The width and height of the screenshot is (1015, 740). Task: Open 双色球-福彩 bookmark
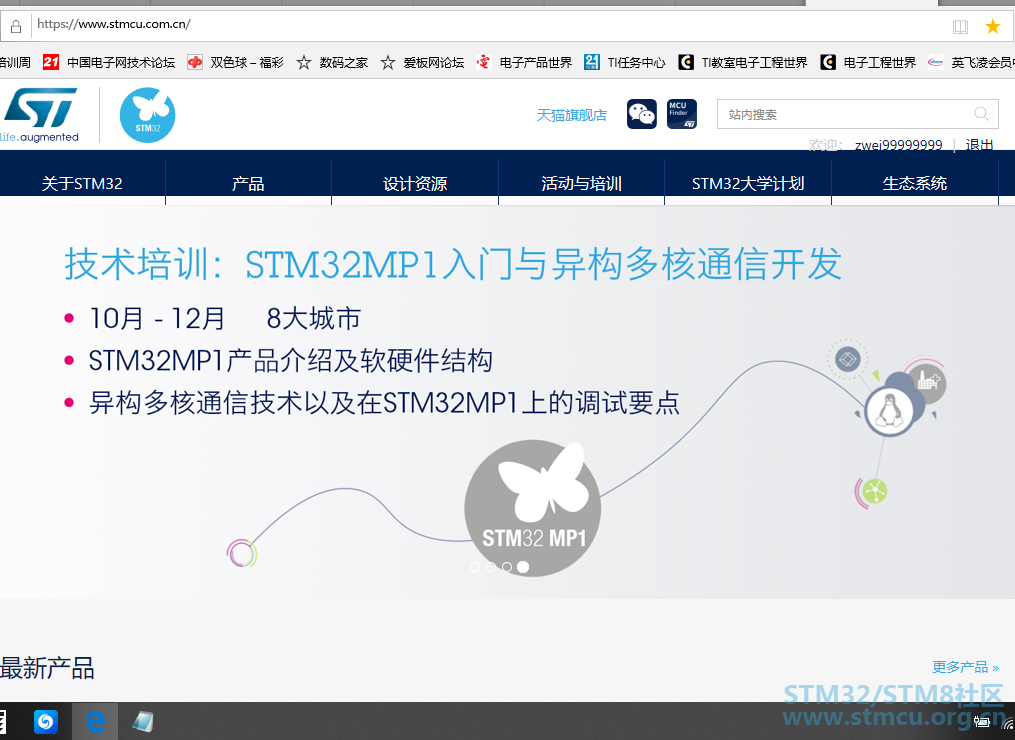coord(235,62)
